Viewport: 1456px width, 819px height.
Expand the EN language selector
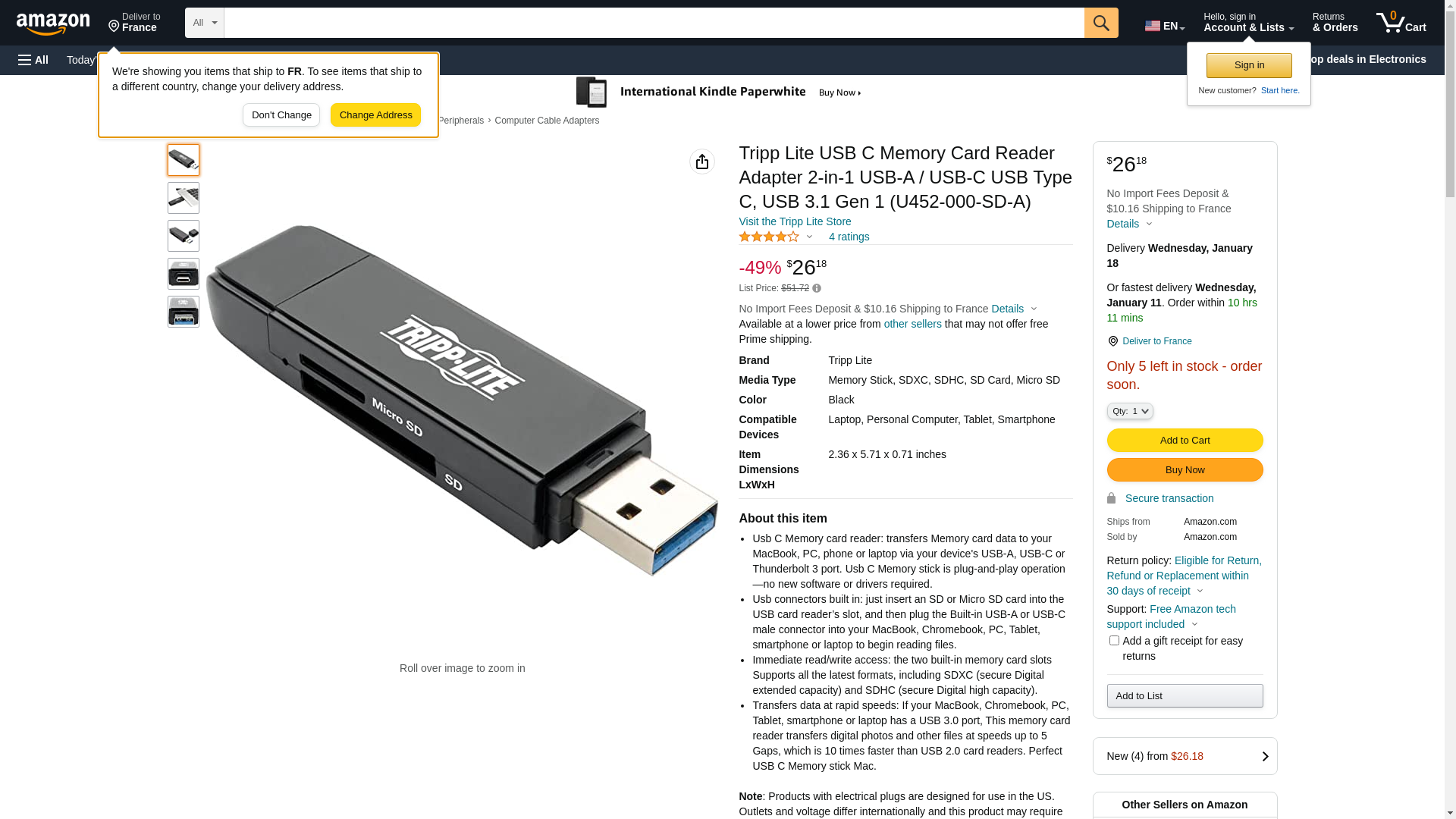click(1165, 26)
